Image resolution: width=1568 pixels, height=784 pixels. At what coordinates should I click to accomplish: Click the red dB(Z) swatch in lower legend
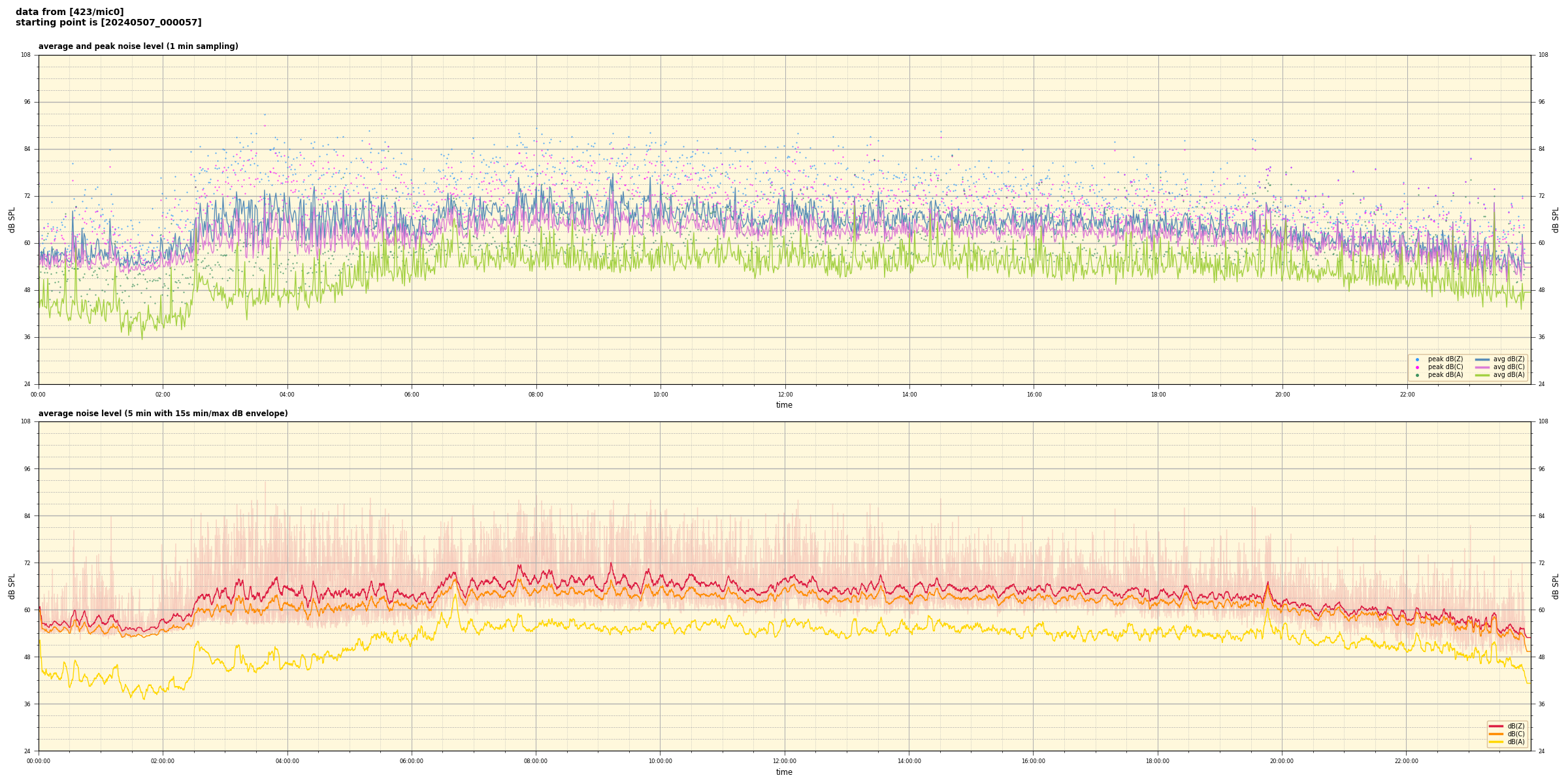1496,726
